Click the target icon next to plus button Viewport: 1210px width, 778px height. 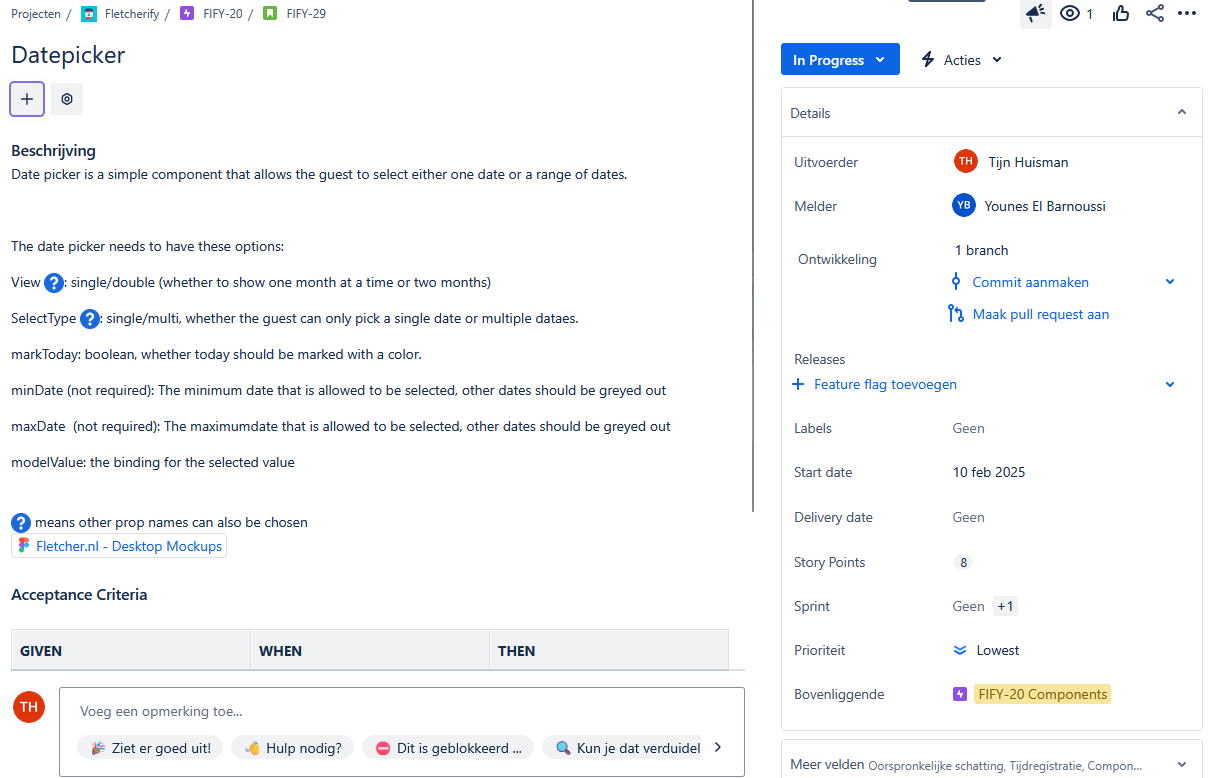(x=67, y=99)
